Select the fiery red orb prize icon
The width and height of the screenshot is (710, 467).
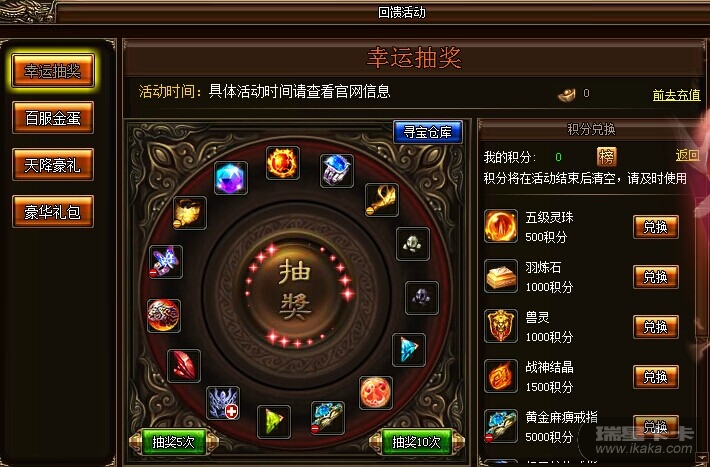pyautogui.click(x=283, y=163)
